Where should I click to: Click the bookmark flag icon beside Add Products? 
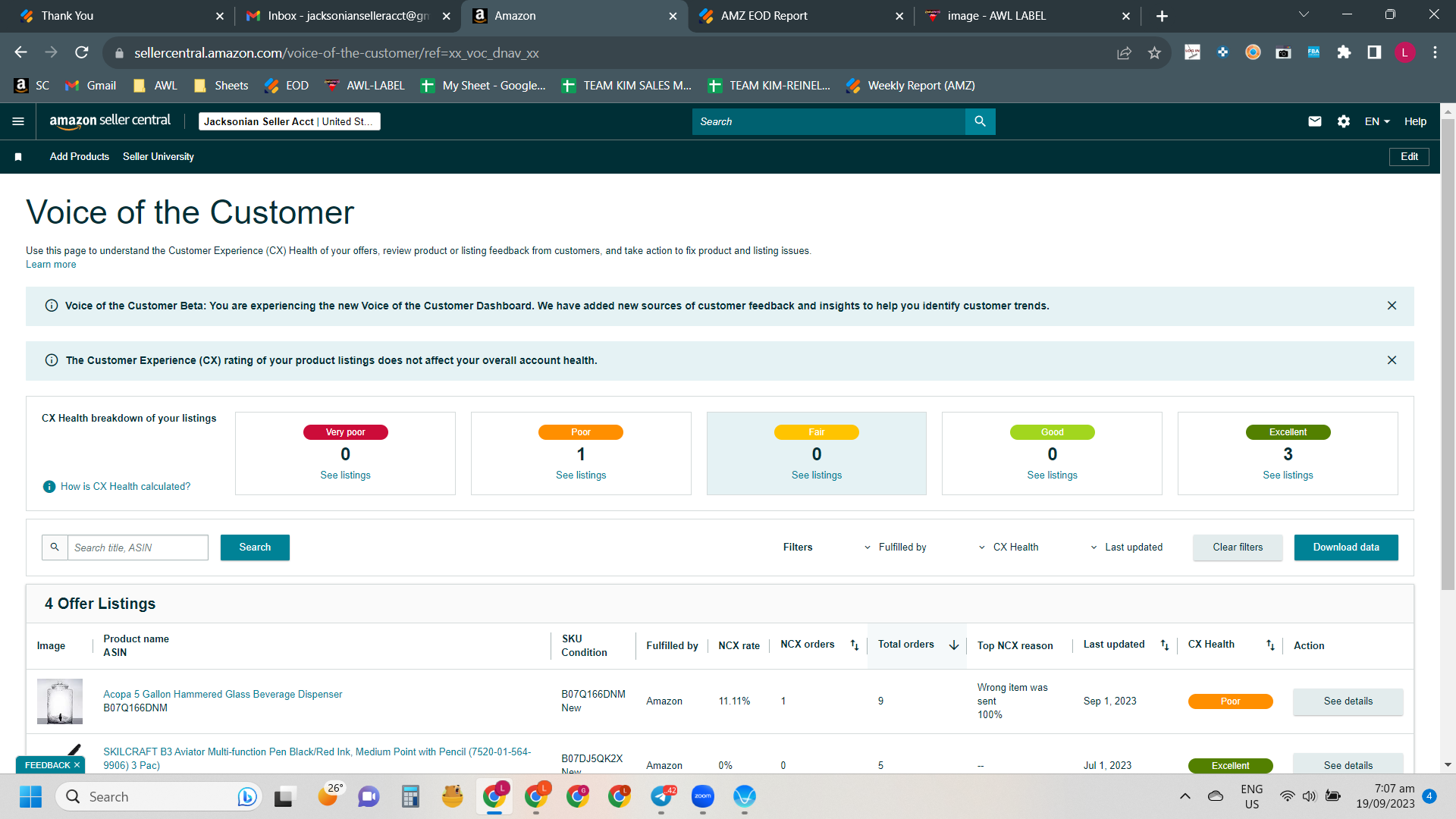click(x=18, y=157)
